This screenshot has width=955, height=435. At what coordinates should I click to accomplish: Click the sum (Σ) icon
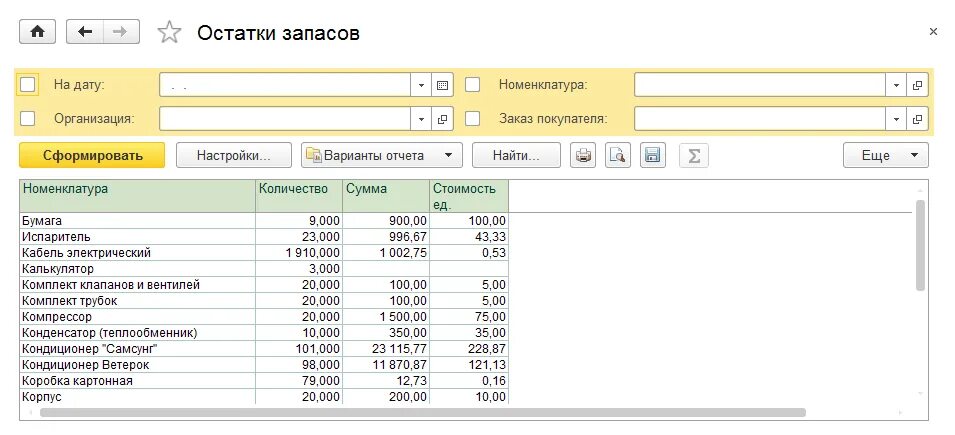pyautogui.click(x=694, y=155)
